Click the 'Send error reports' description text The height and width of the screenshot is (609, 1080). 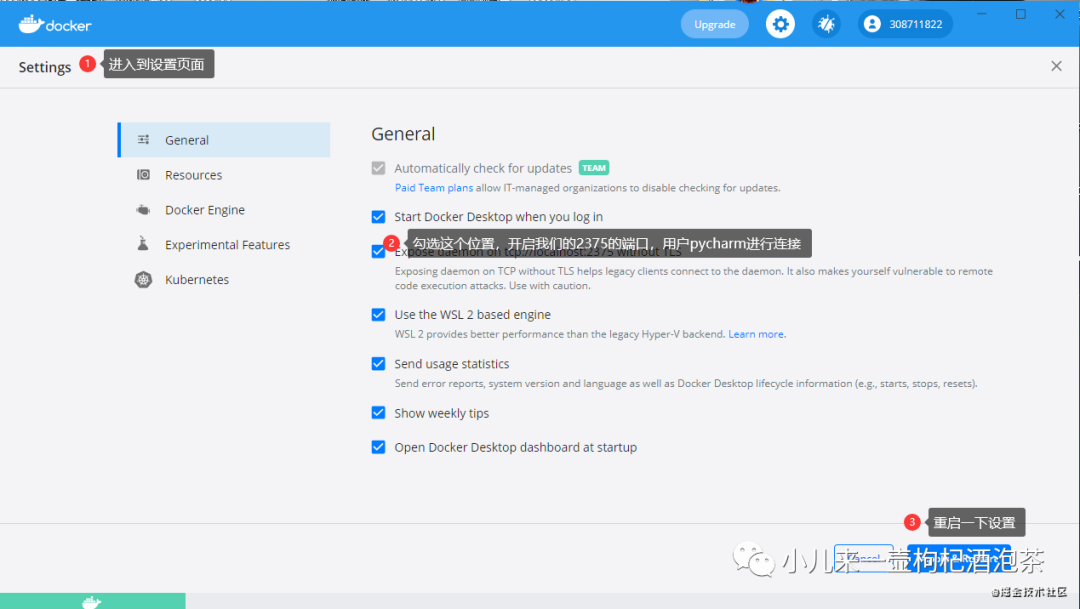pos(685,384)
